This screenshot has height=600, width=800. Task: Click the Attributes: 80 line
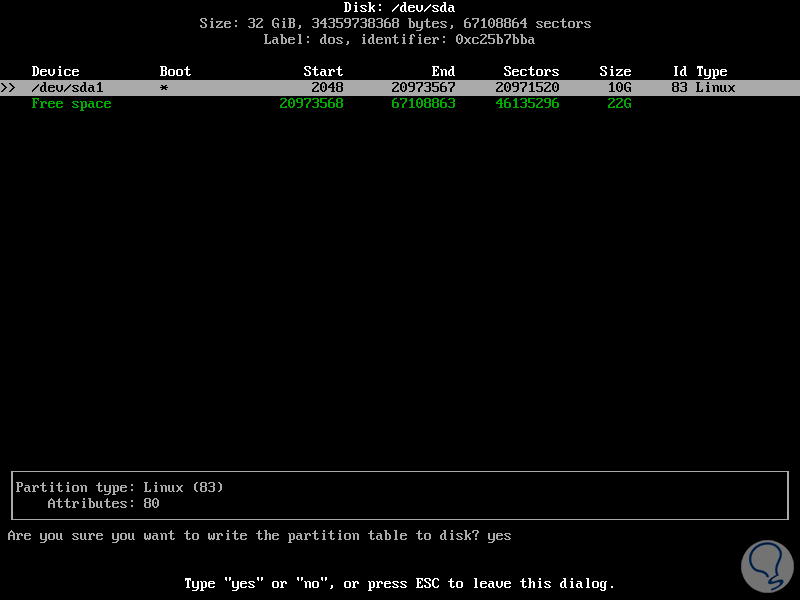103,504
